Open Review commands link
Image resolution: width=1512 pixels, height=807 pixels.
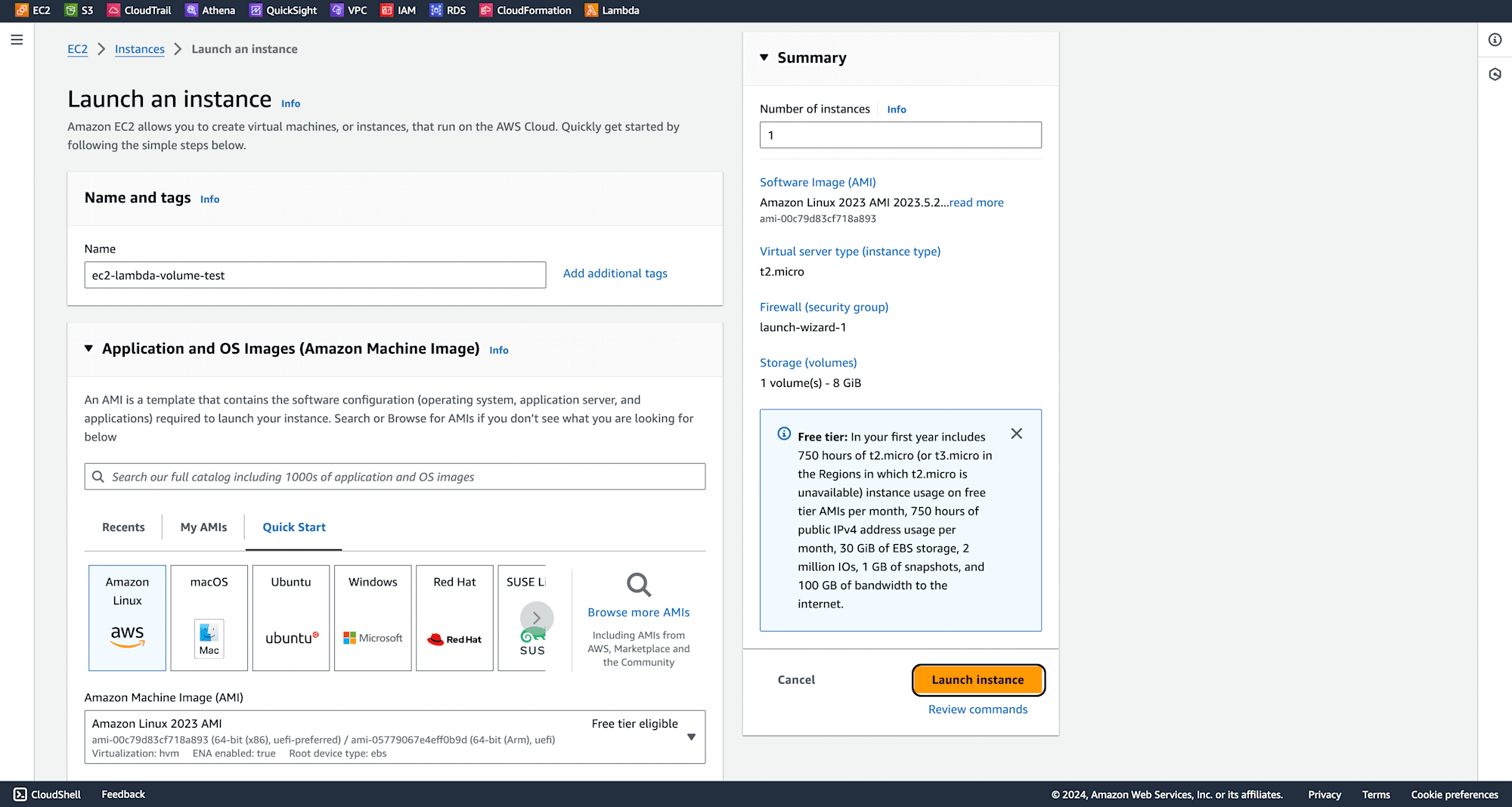tap(978, 710)
